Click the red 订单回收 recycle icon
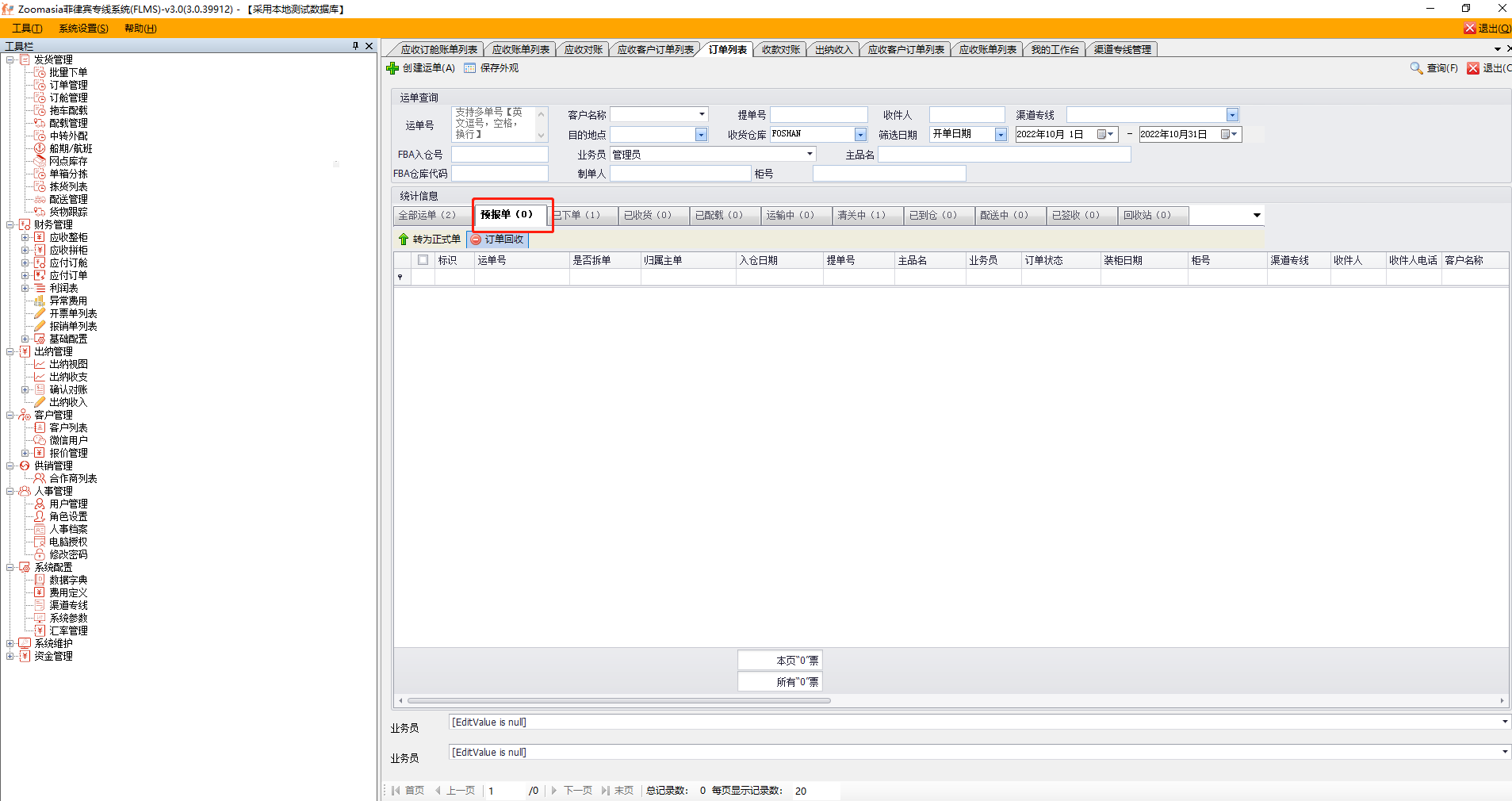Viewport: 1512px width, 801px height. [476, 240]
